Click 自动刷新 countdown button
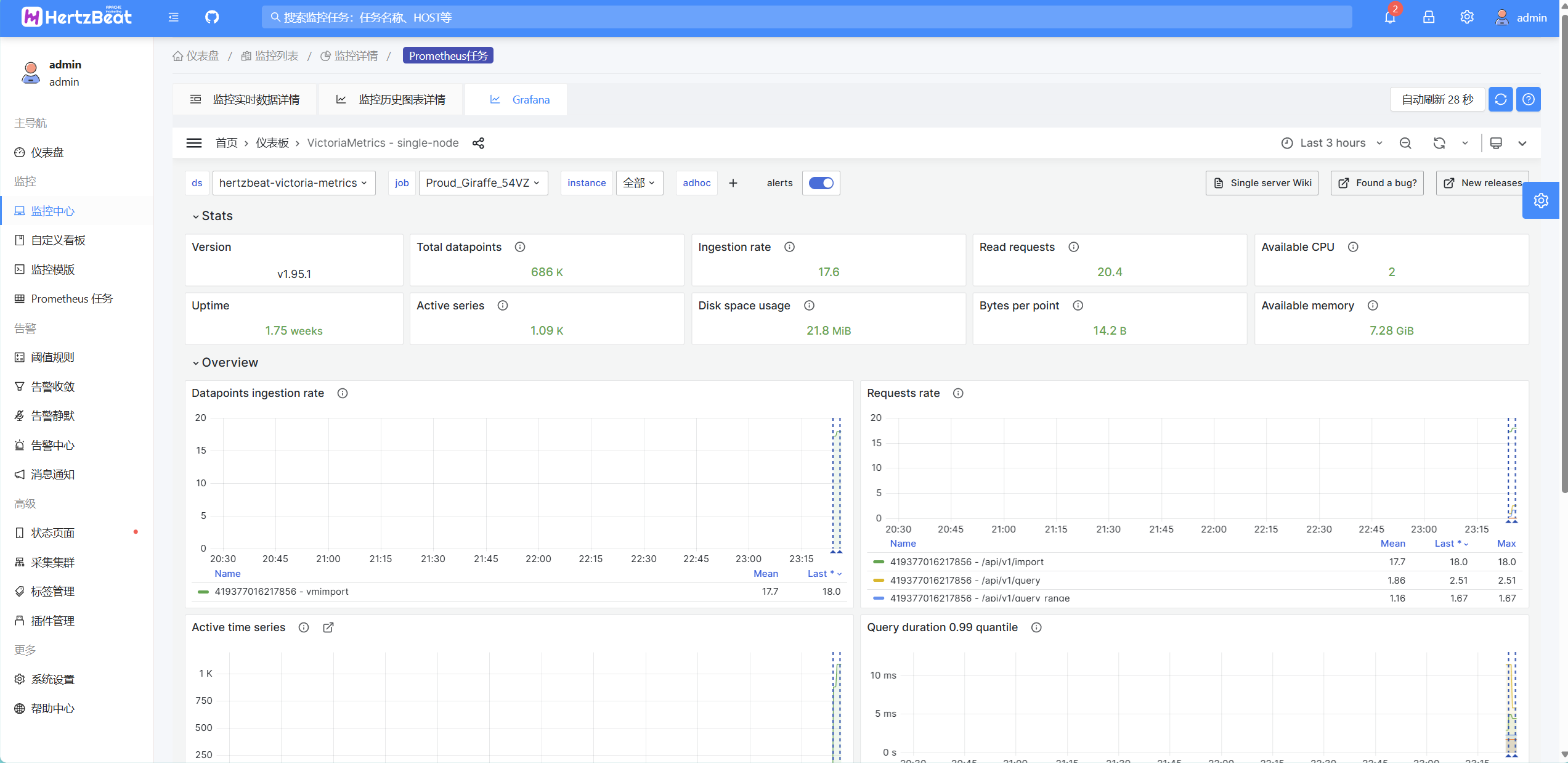1568x763 pixels. pos(1437,99)
